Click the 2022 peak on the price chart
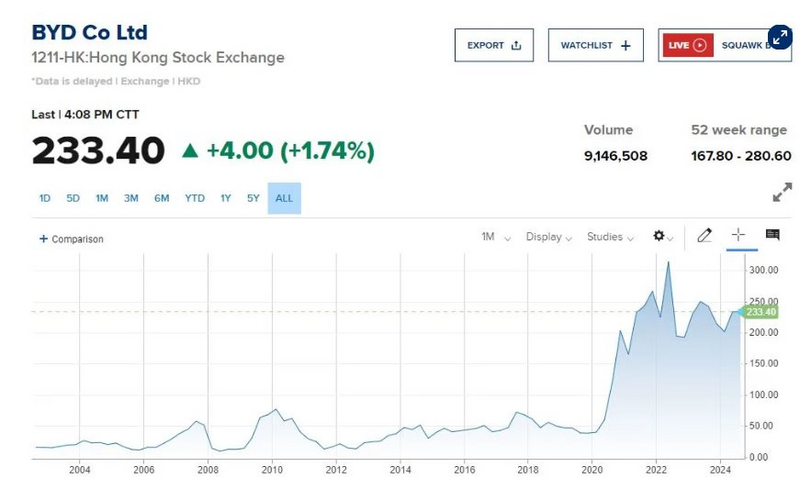The height and width of the screenshot is (500, 800). (668, 263)
